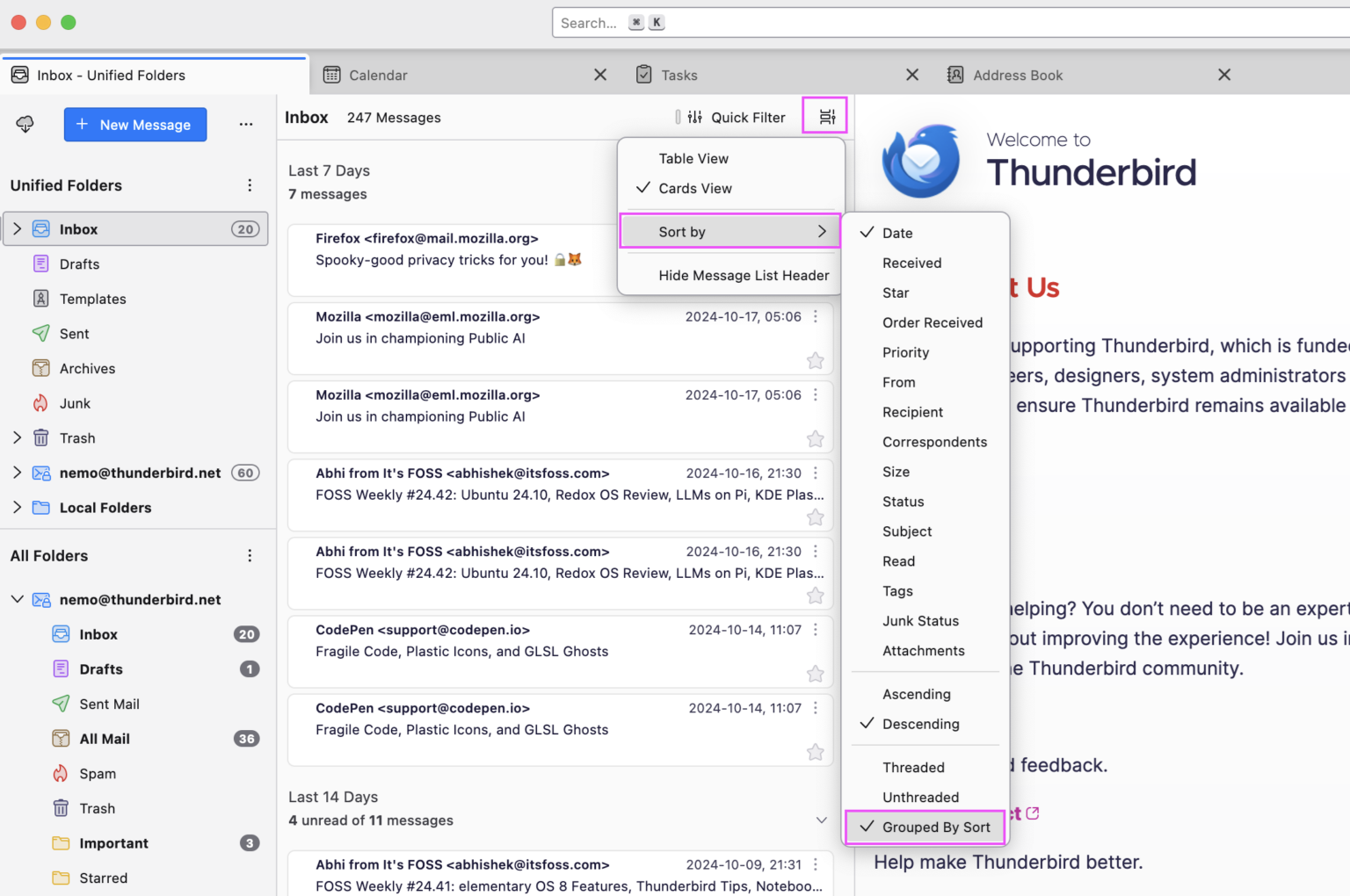
Task: Switch to the Calendar tab
Action: 466,75
